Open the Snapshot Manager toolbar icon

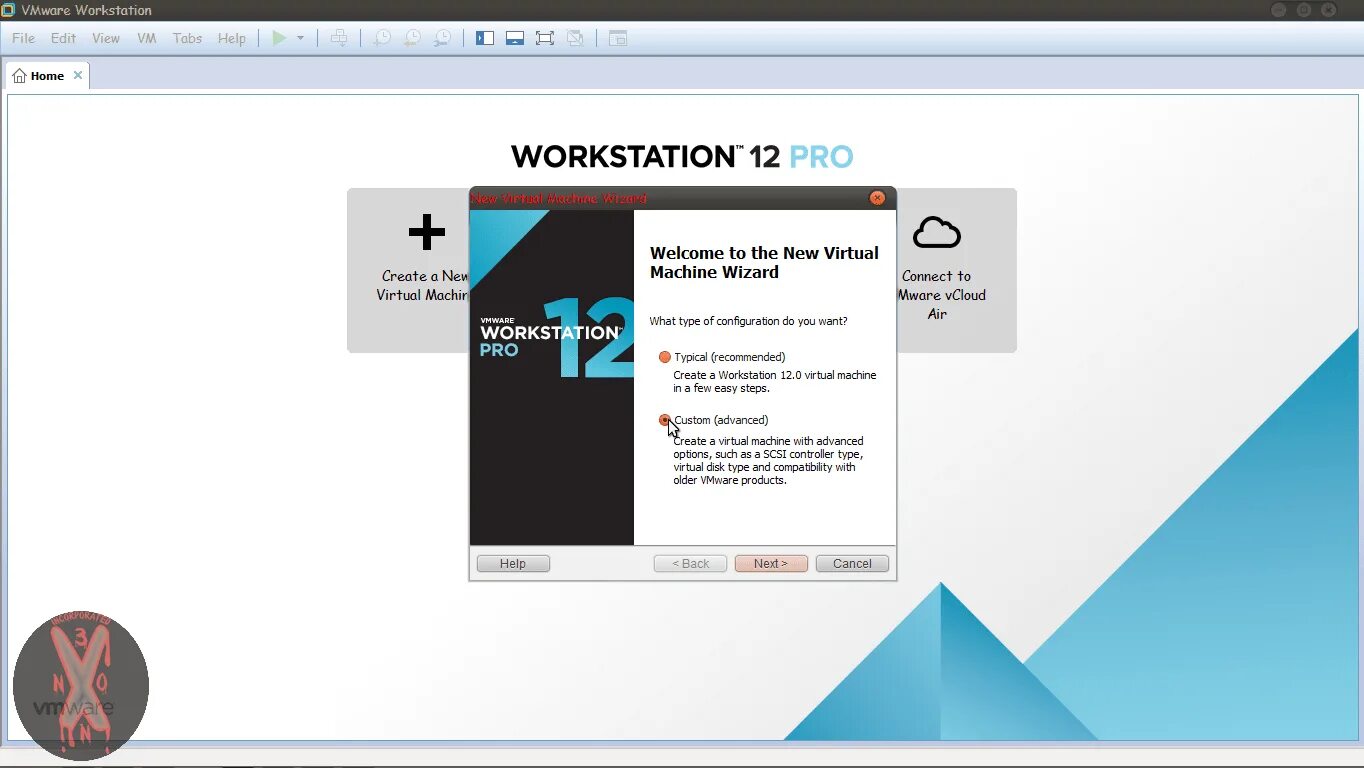pos(442,38)
